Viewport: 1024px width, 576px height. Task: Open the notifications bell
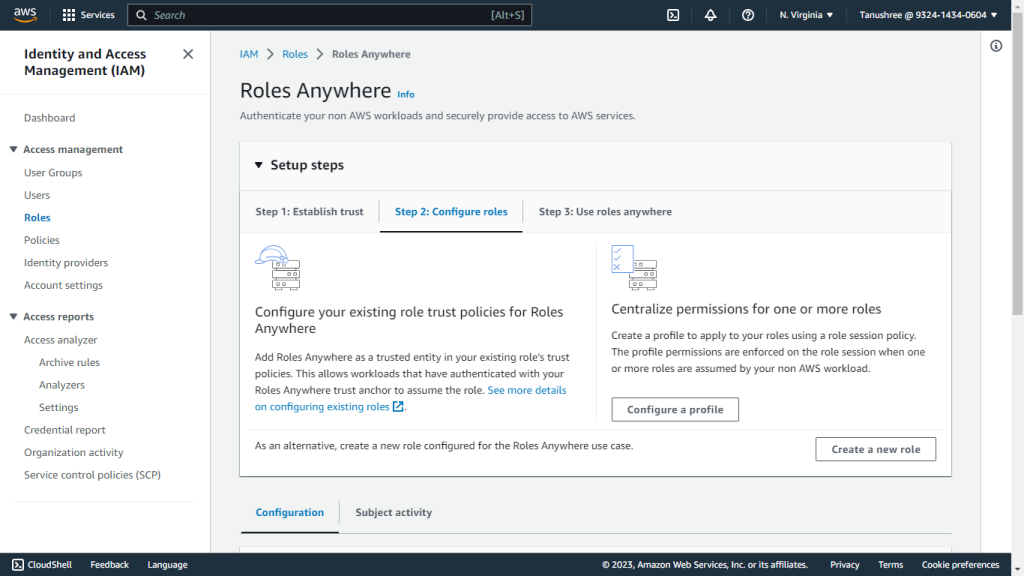tap(710, 15)
